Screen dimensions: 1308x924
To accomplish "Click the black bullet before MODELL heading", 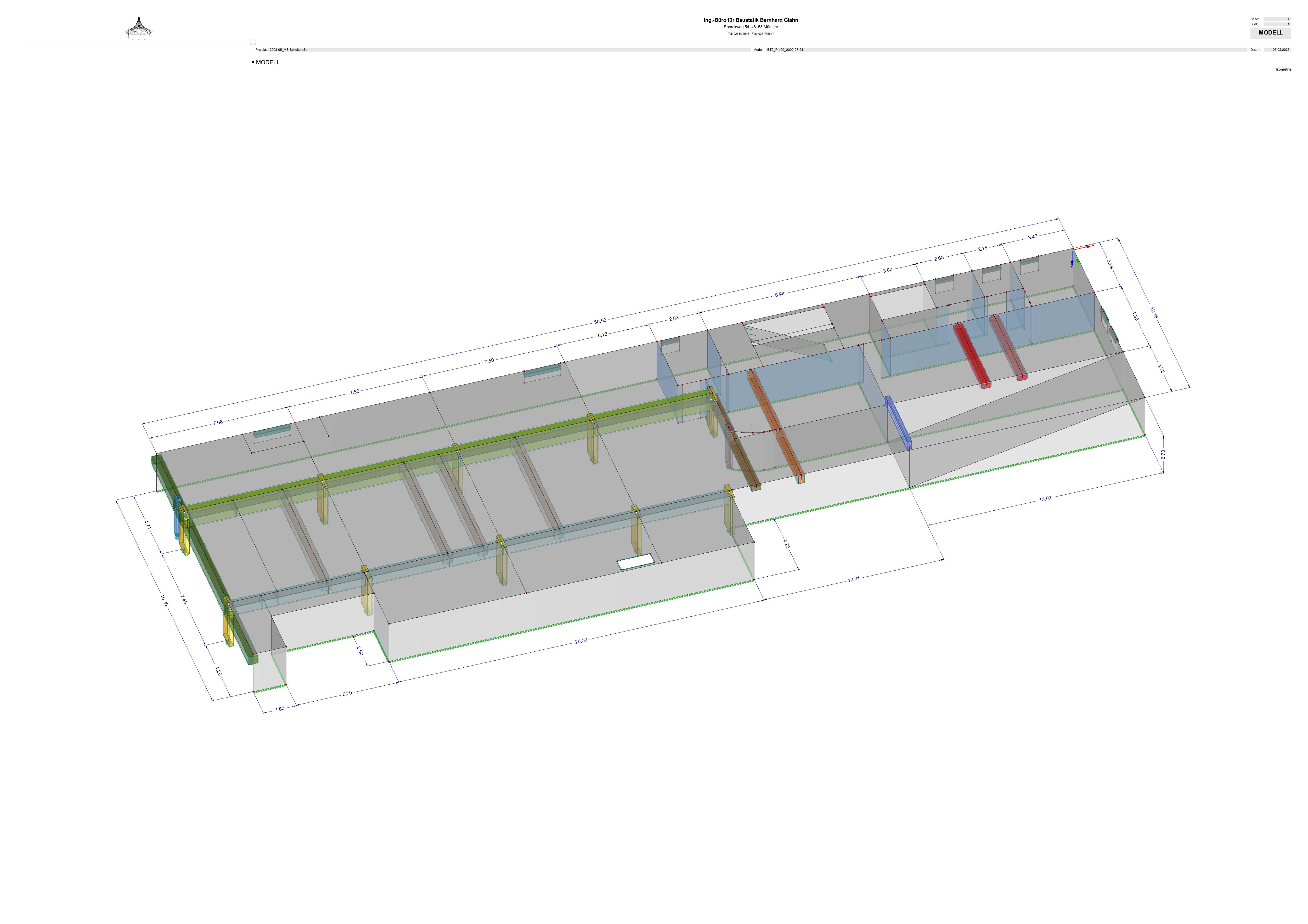I will pyautogui.click(x=253, y=62).
